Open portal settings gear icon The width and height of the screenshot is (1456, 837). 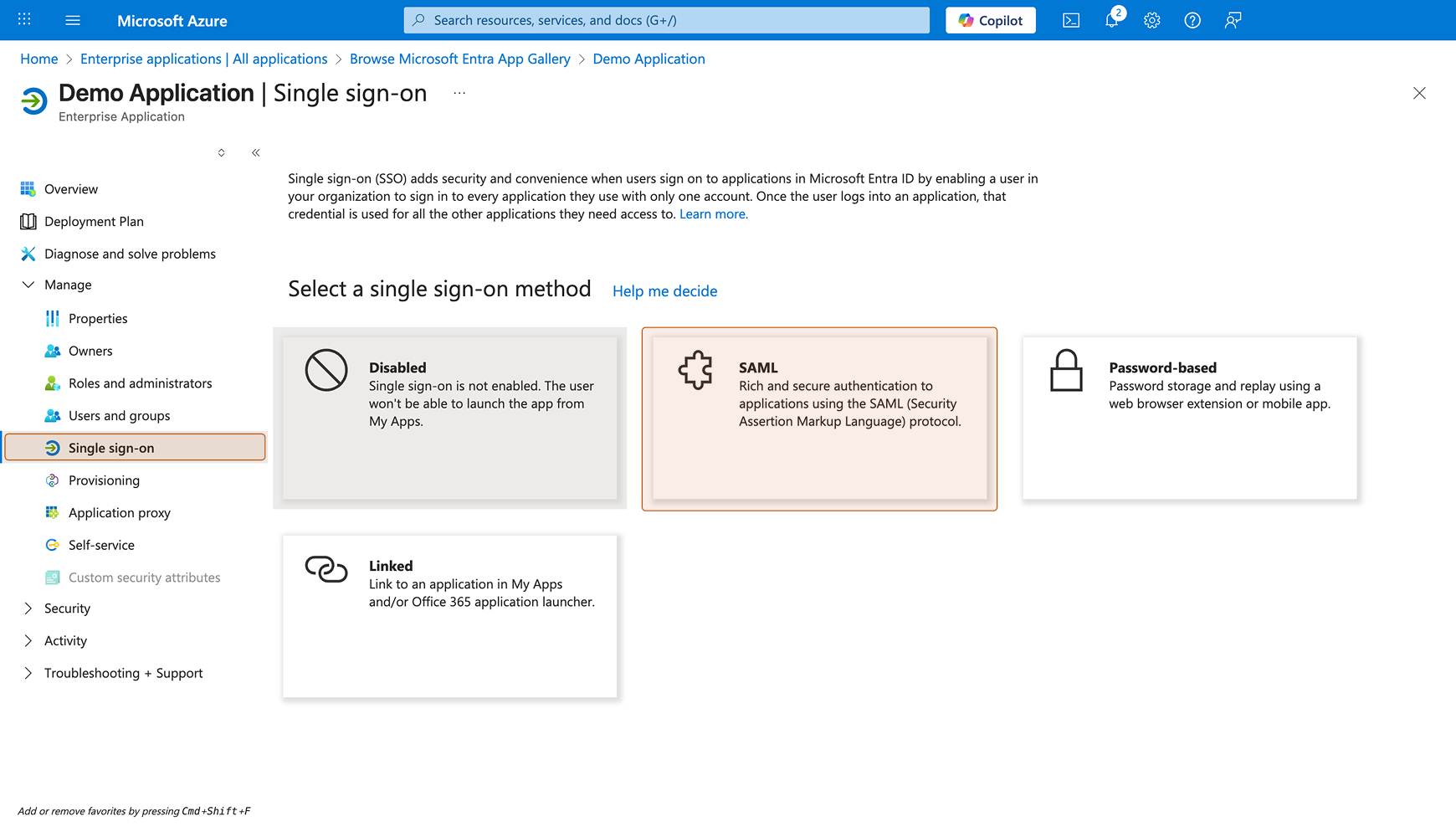click(x=1152, y=20)
